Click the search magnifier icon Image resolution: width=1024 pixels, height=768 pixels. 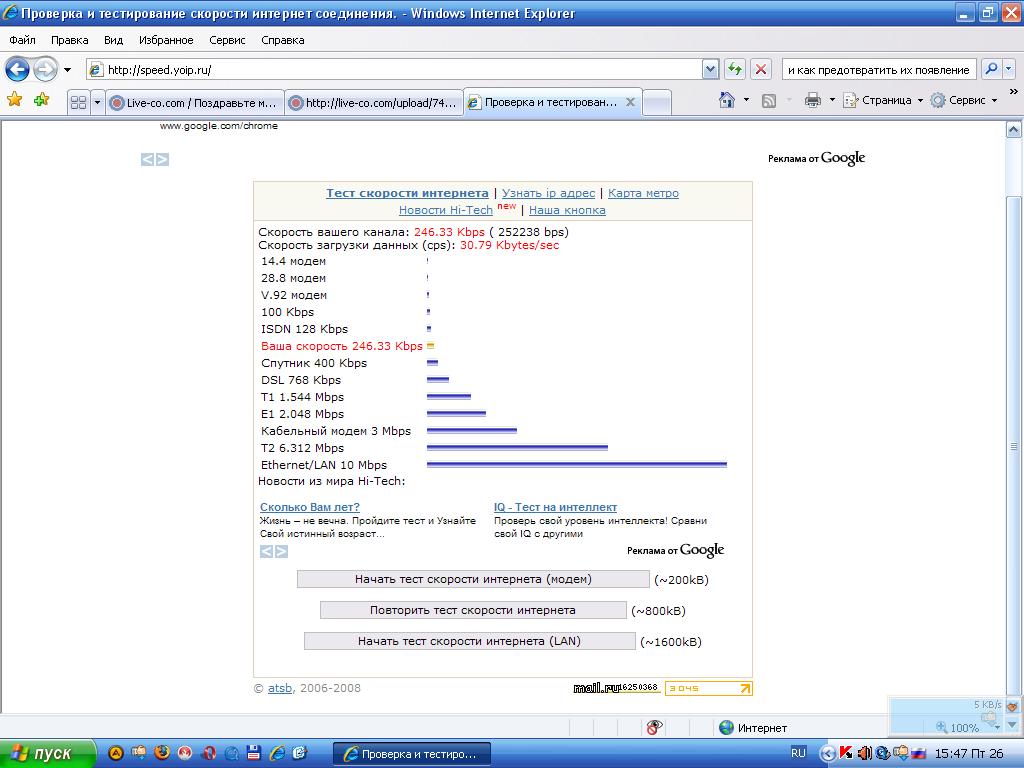click(989, 69)
